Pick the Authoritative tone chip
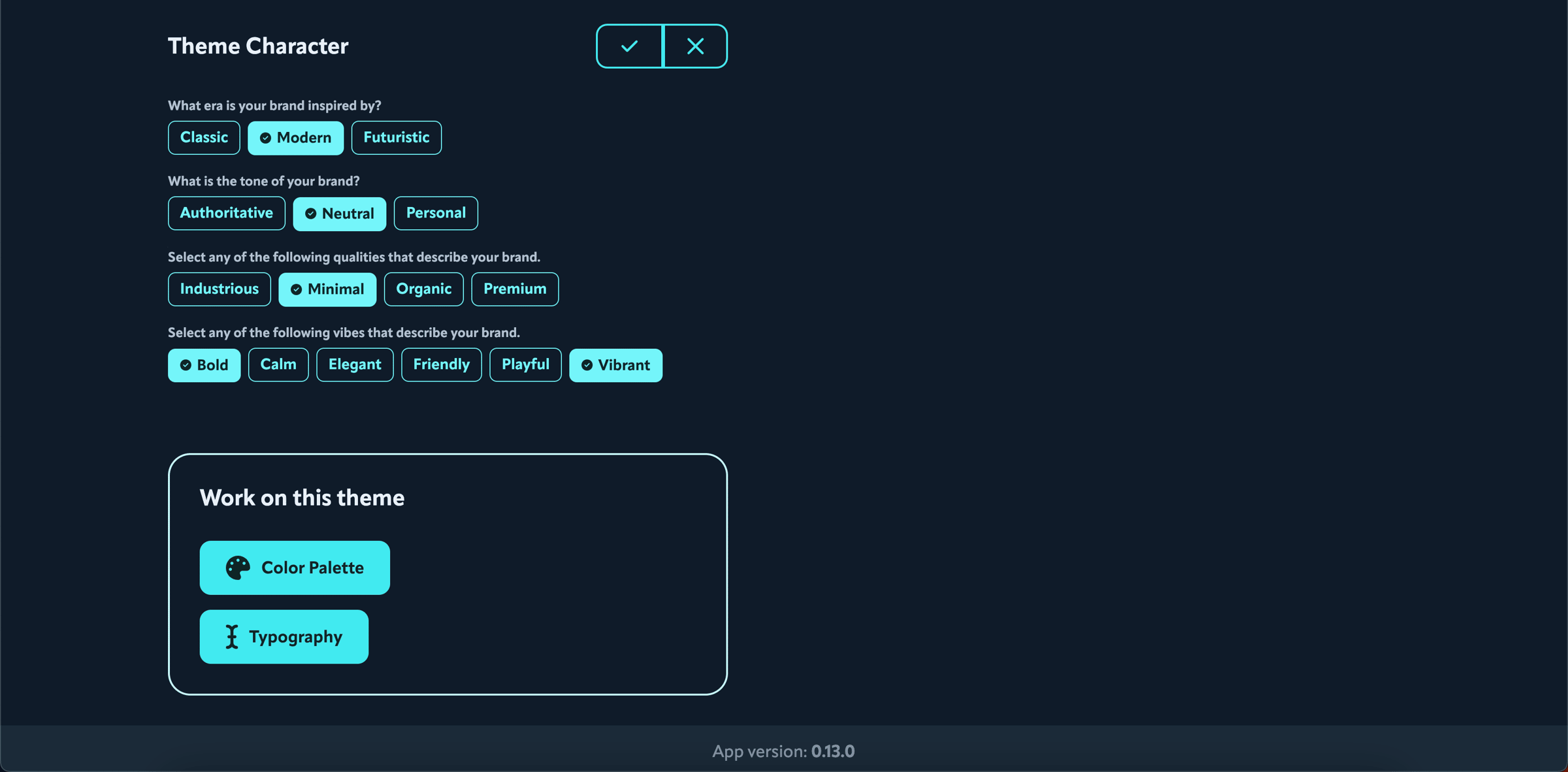 (227, 214)
